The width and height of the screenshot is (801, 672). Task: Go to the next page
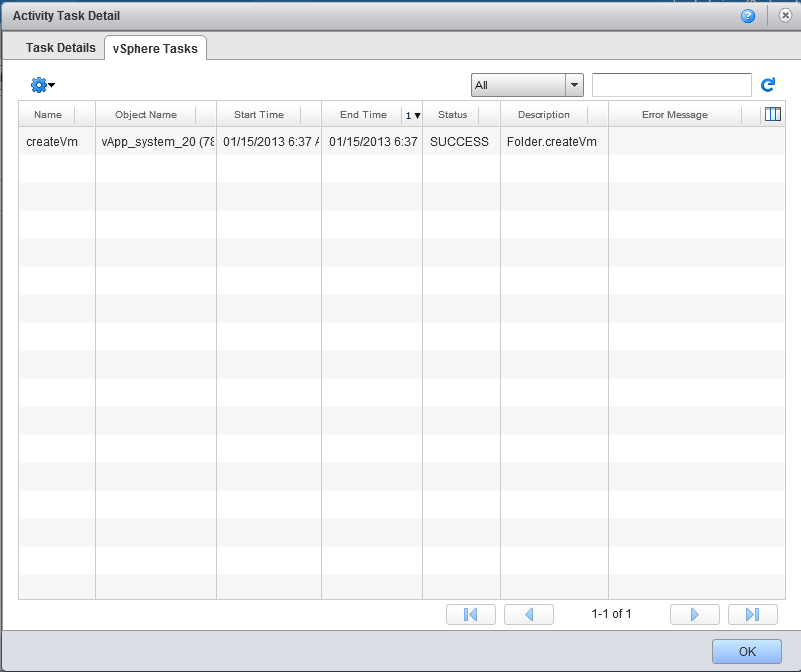(694, 614)
